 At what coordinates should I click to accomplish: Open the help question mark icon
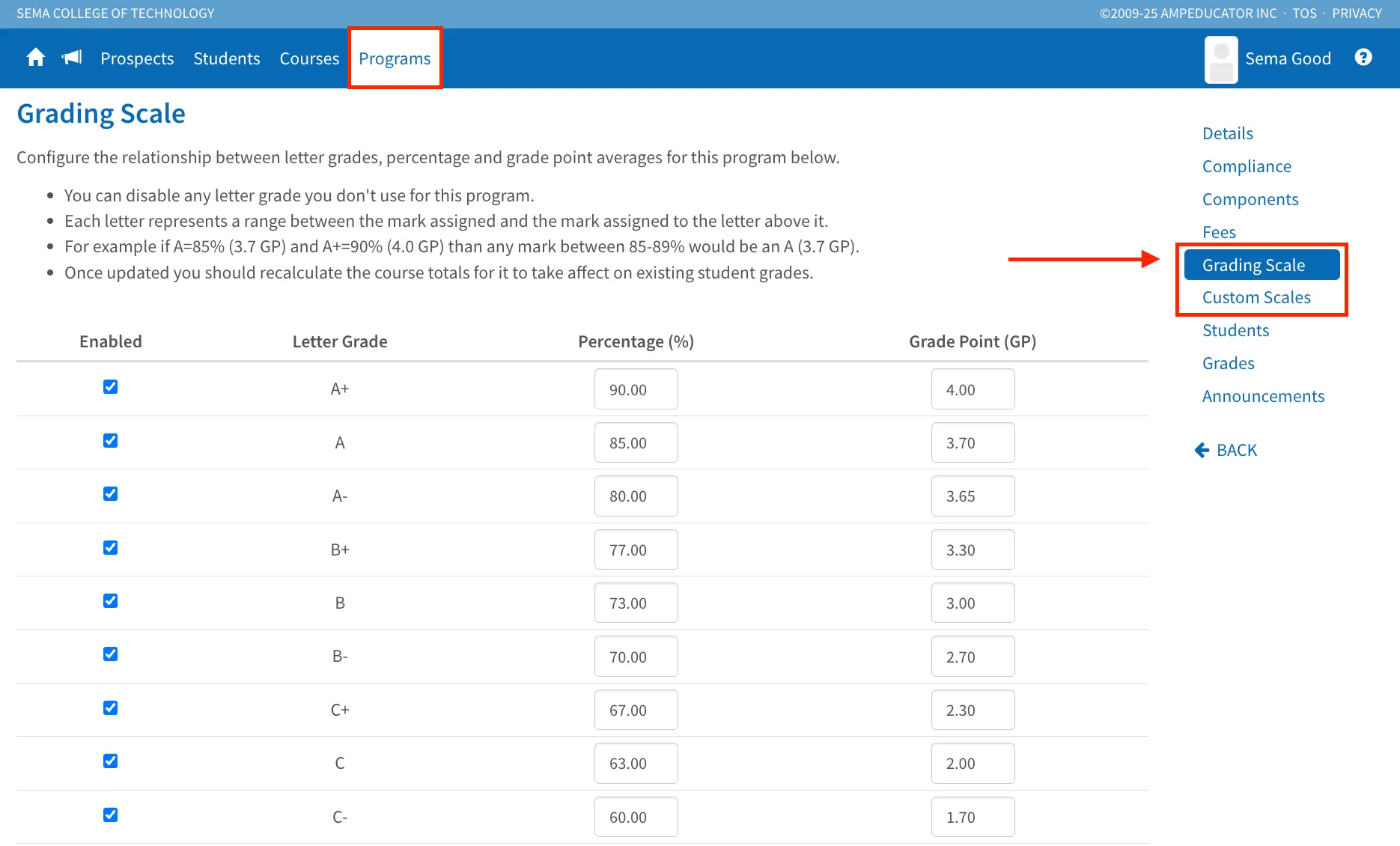[x=1363, y=58]
